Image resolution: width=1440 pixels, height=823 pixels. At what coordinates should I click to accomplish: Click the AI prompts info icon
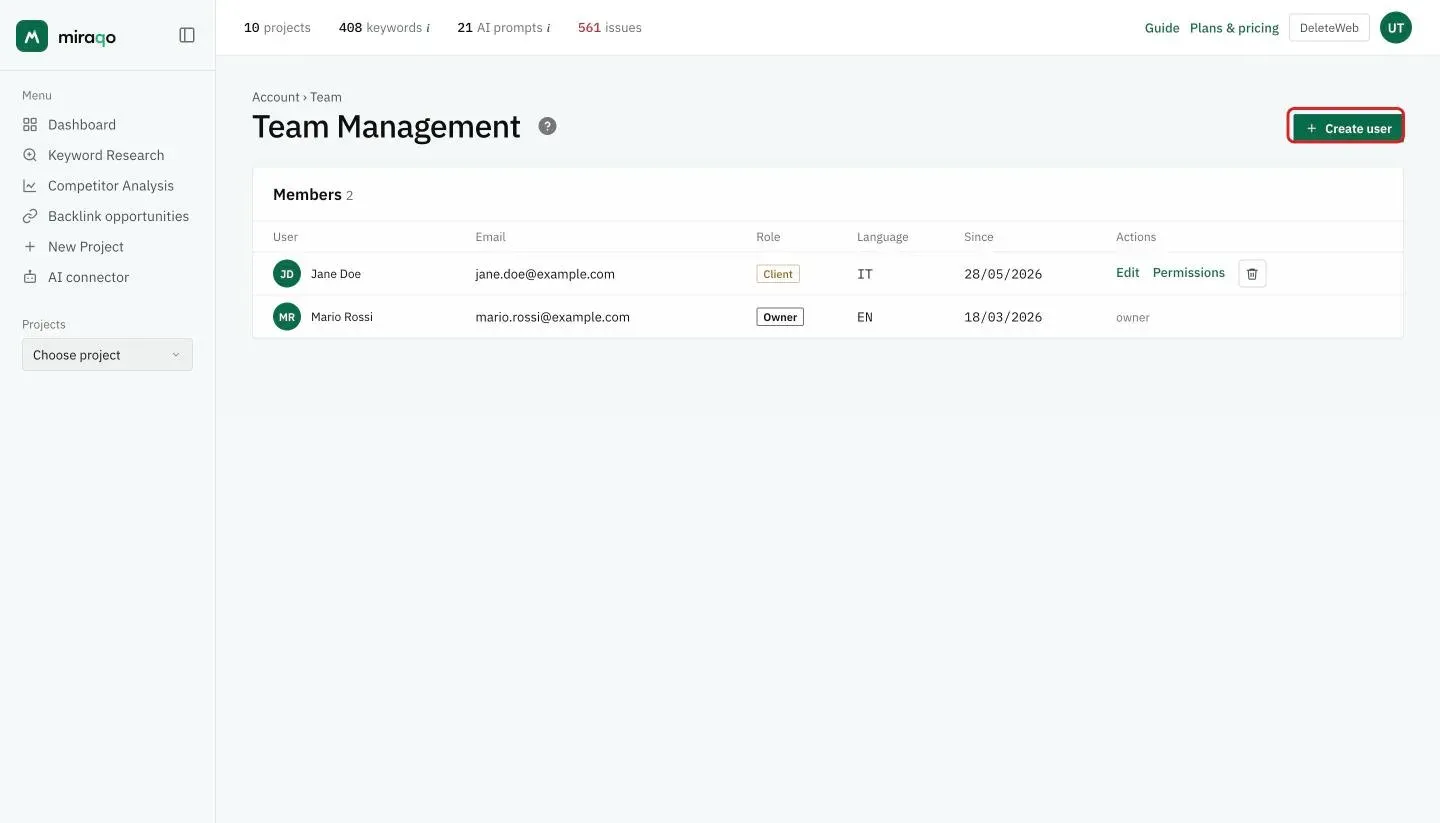tap(548, 28)
